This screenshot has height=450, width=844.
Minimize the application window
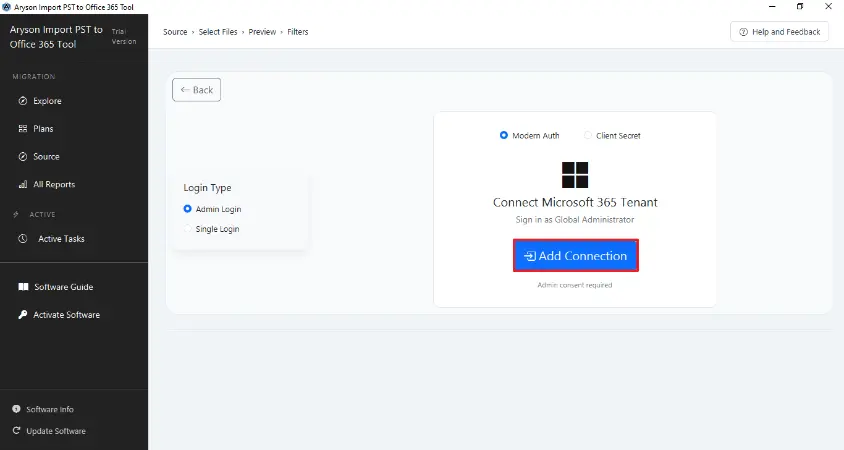point(772,6)
